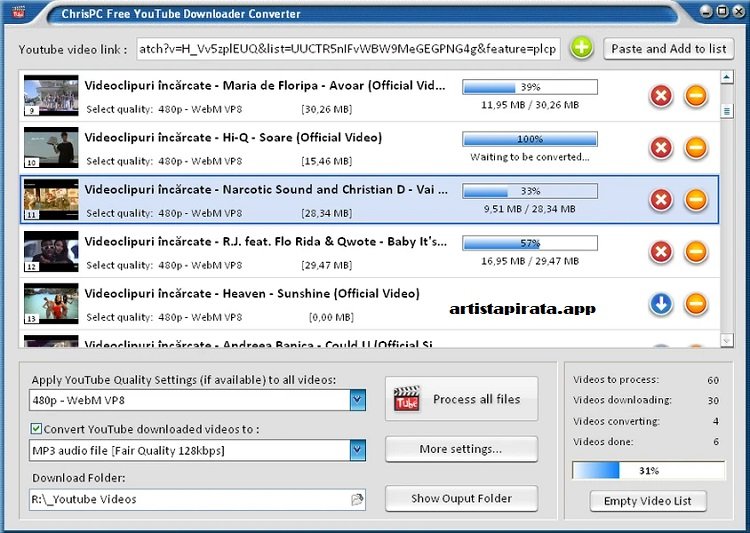This screenshot has width=750, height=533.
Task: Click Show Ouput Folder button
Action: click(x=462, y=499)
